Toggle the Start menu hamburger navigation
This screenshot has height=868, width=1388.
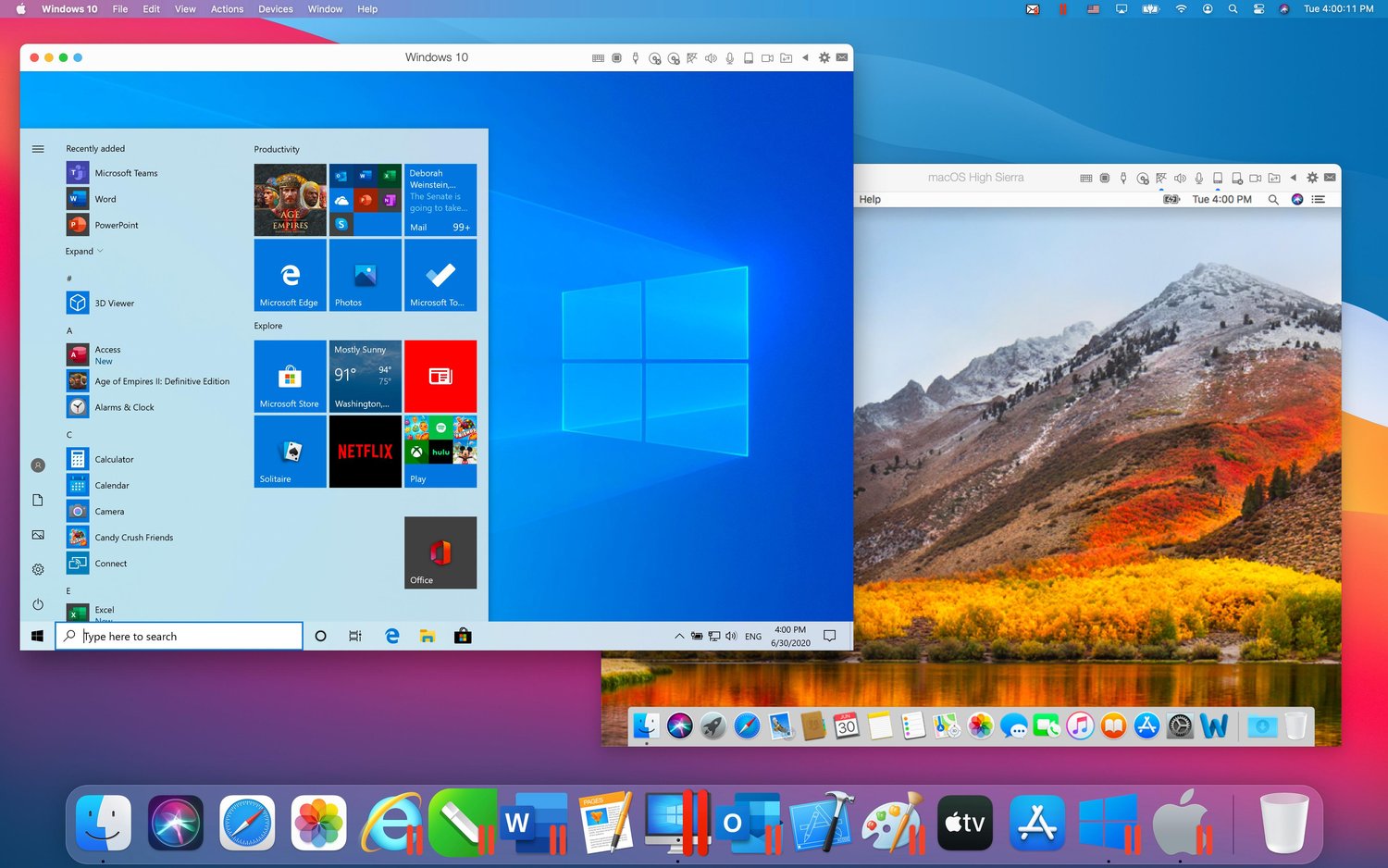pyautogui.click(x=38, y=148)
